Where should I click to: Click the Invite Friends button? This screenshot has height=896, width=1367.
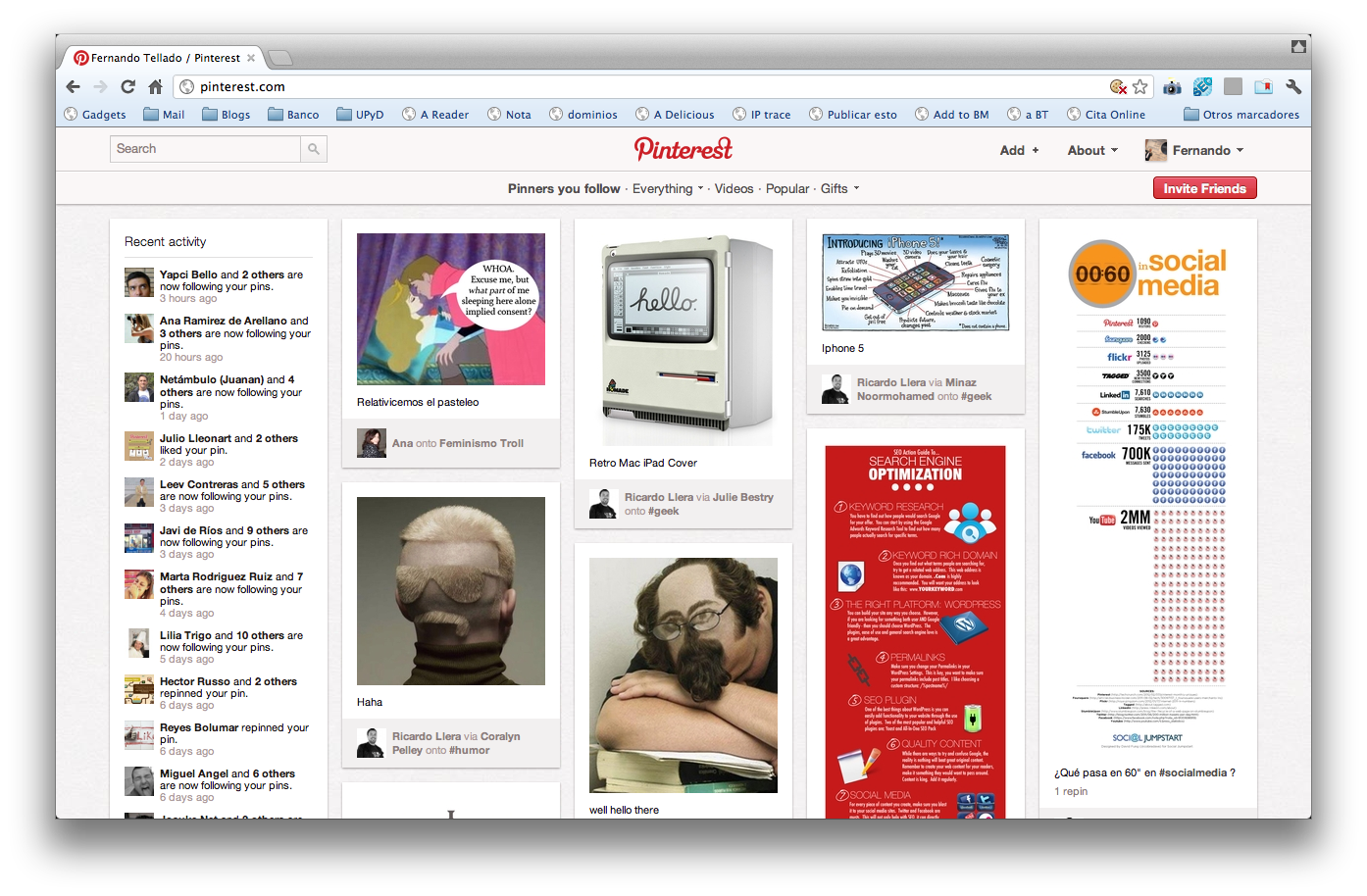click(x=1204, y=188)
